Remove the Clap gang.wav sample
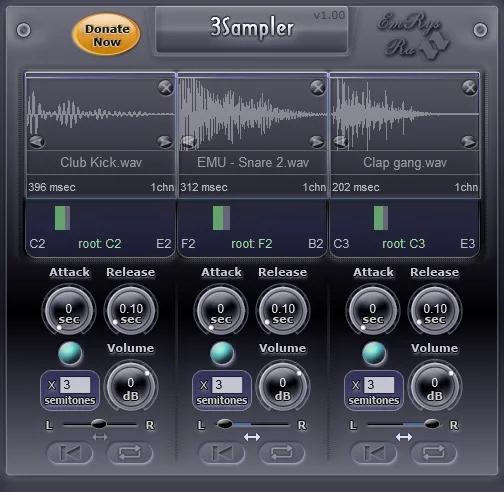Viewport: 504px width, 492px height. coord(469,88)
